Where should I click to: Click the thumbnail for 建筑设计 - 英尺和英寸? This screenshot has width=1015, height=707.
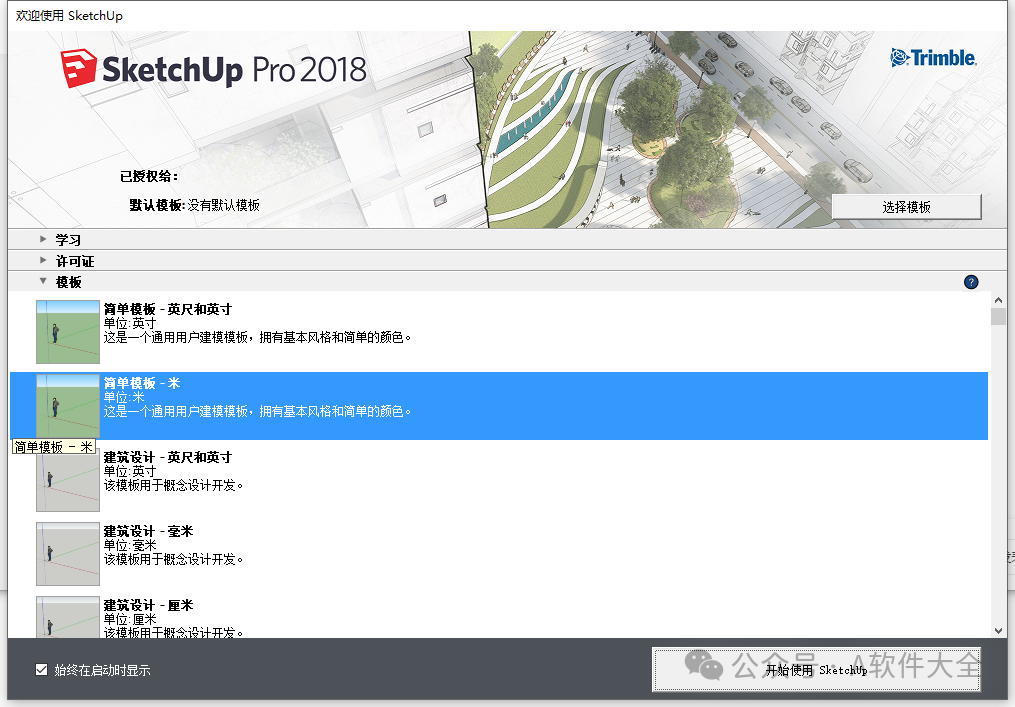pyautogui.click(x=67, y=480)
